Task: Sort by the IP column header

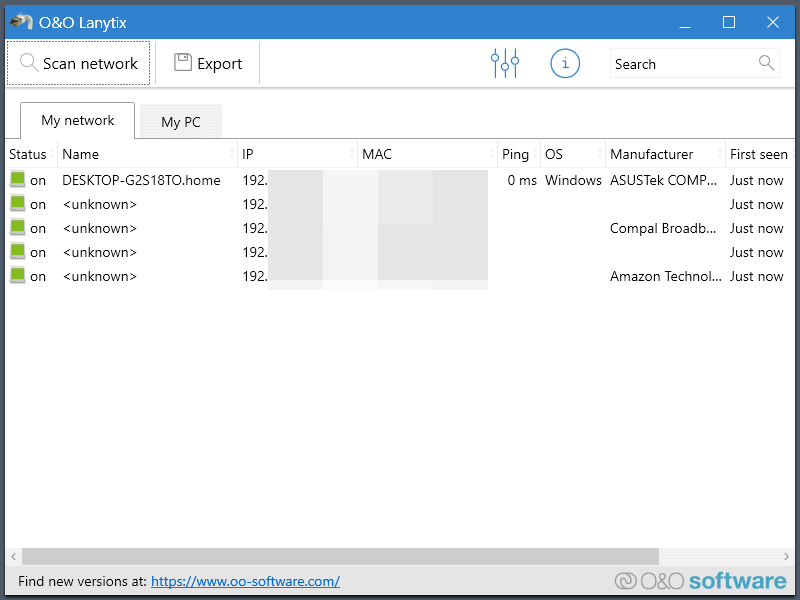Action: tap(248, 154)
